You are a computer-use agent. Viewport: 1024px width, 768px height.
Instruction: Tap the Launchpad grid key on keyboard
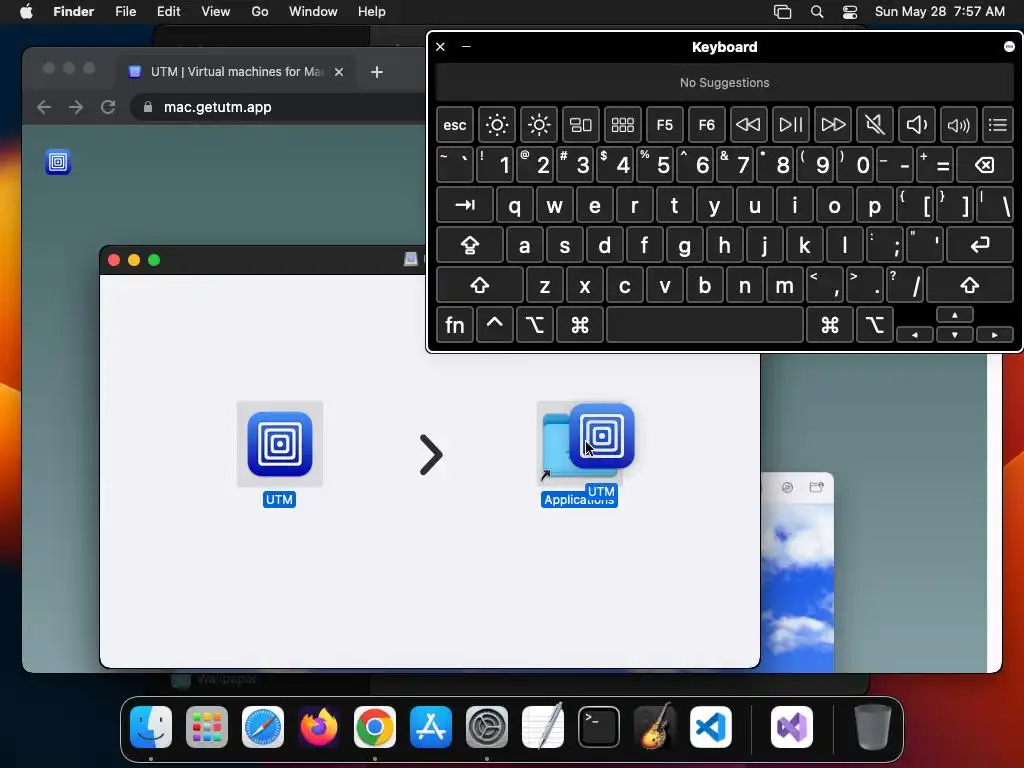(622, 125)
